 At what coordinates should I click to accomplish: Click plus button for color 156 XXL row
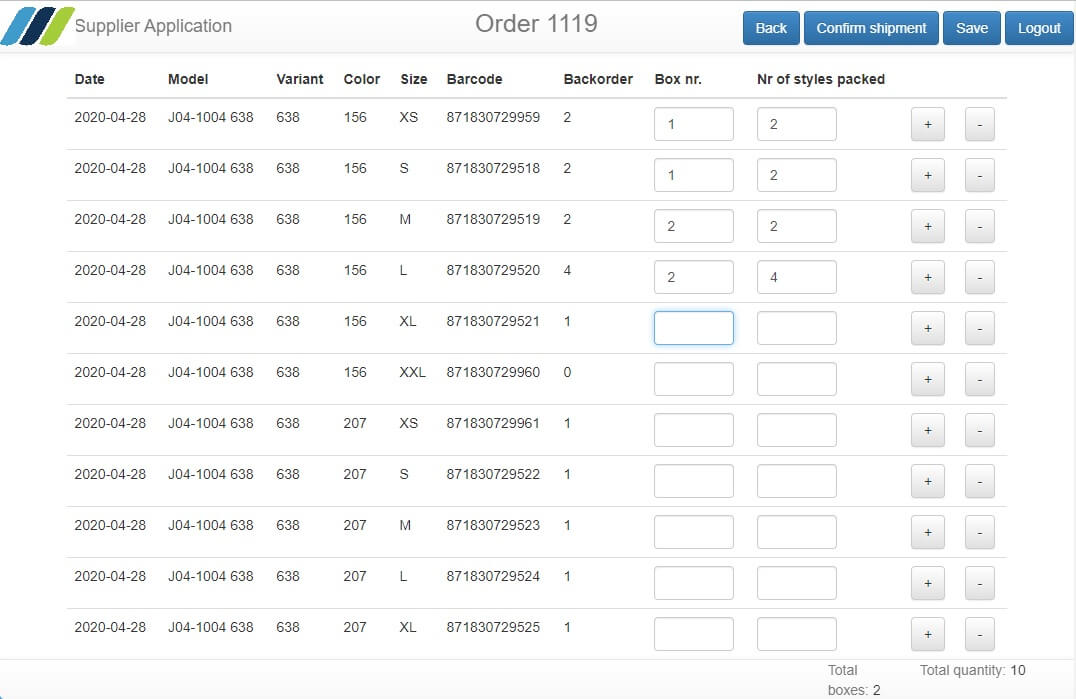(927, 380)
